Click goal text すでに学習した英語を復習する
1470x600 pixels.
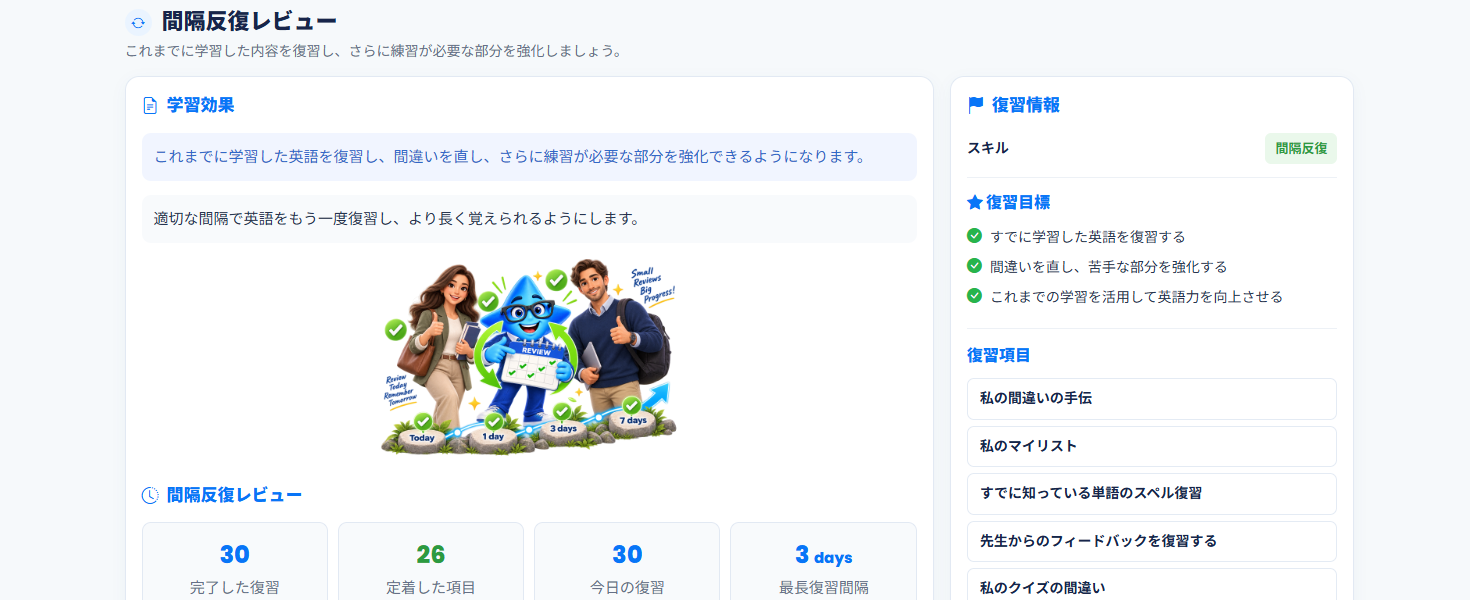pos(1088,237)
